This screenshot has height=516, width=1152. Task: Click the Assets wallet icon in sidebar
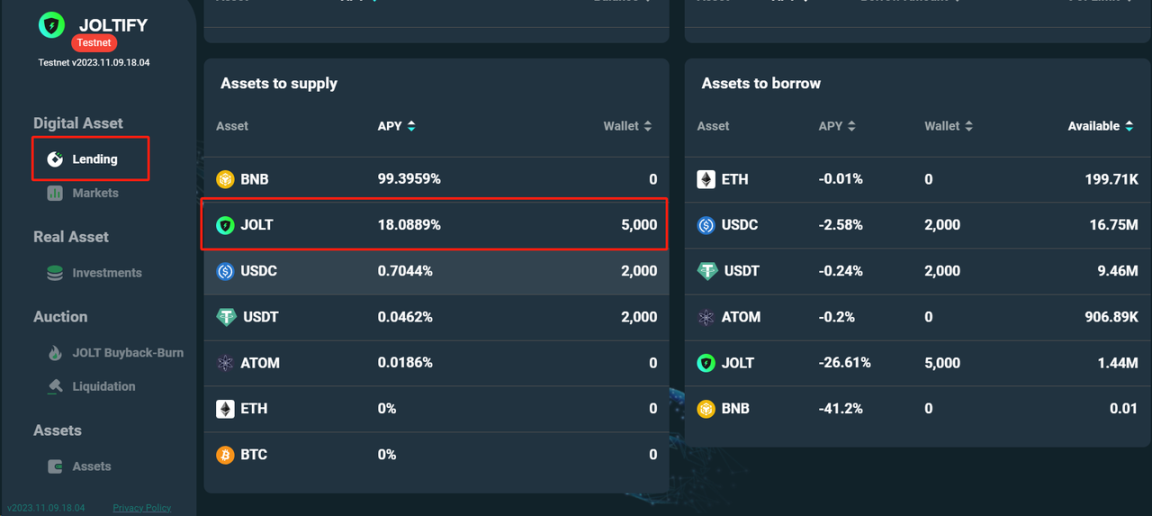click(x=54, y=466)
